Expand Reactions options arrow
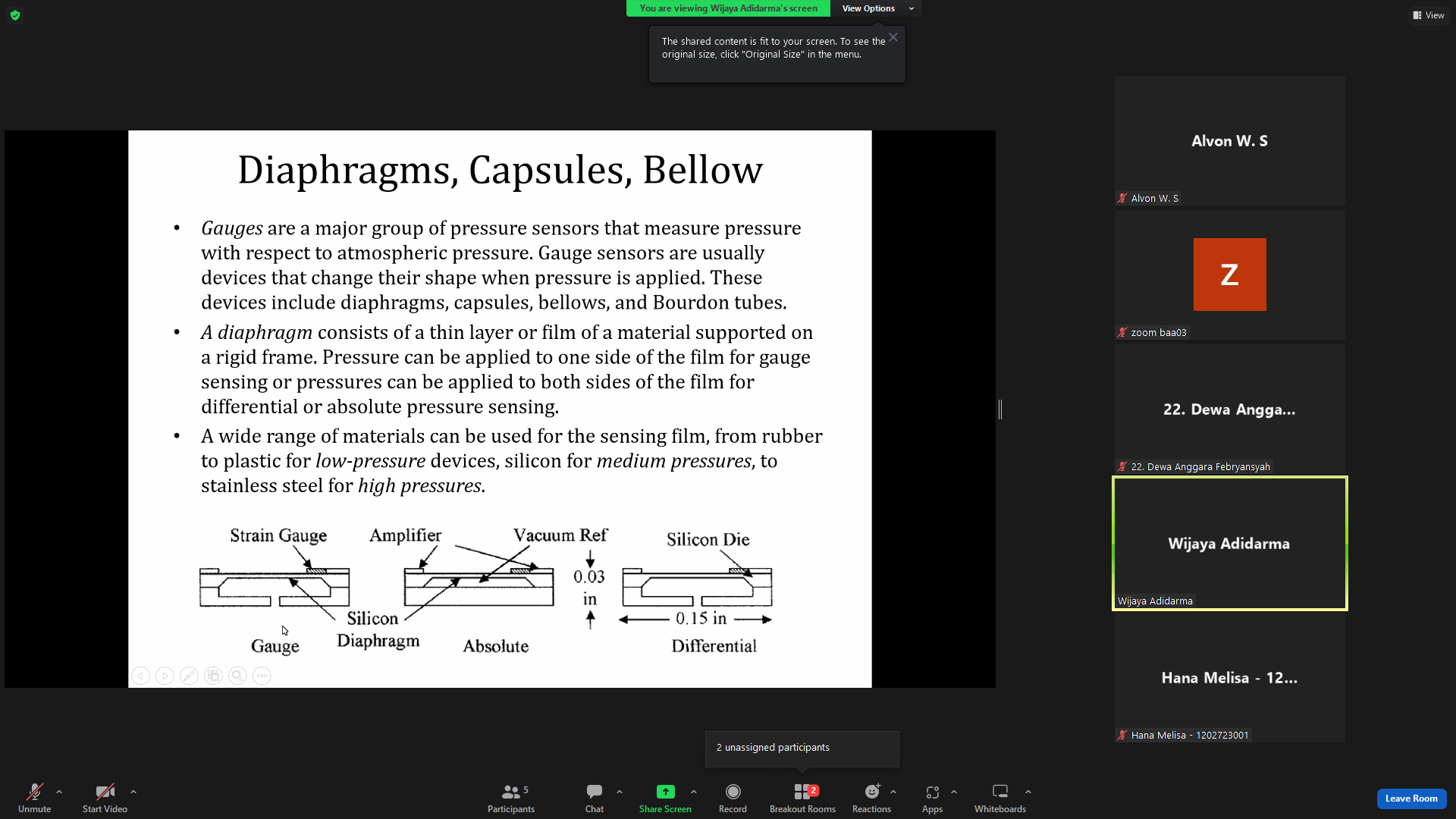The image size is (1456, 819). (893, 792)
